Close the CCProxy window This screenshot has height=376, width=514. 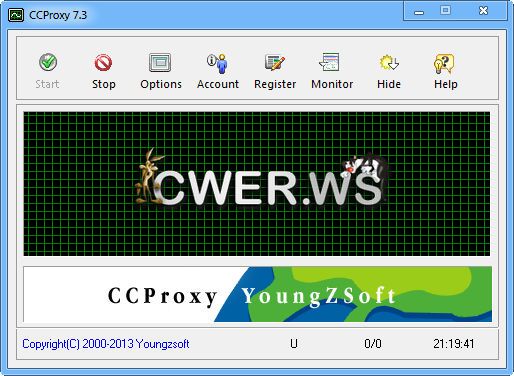tap(483, 11)
